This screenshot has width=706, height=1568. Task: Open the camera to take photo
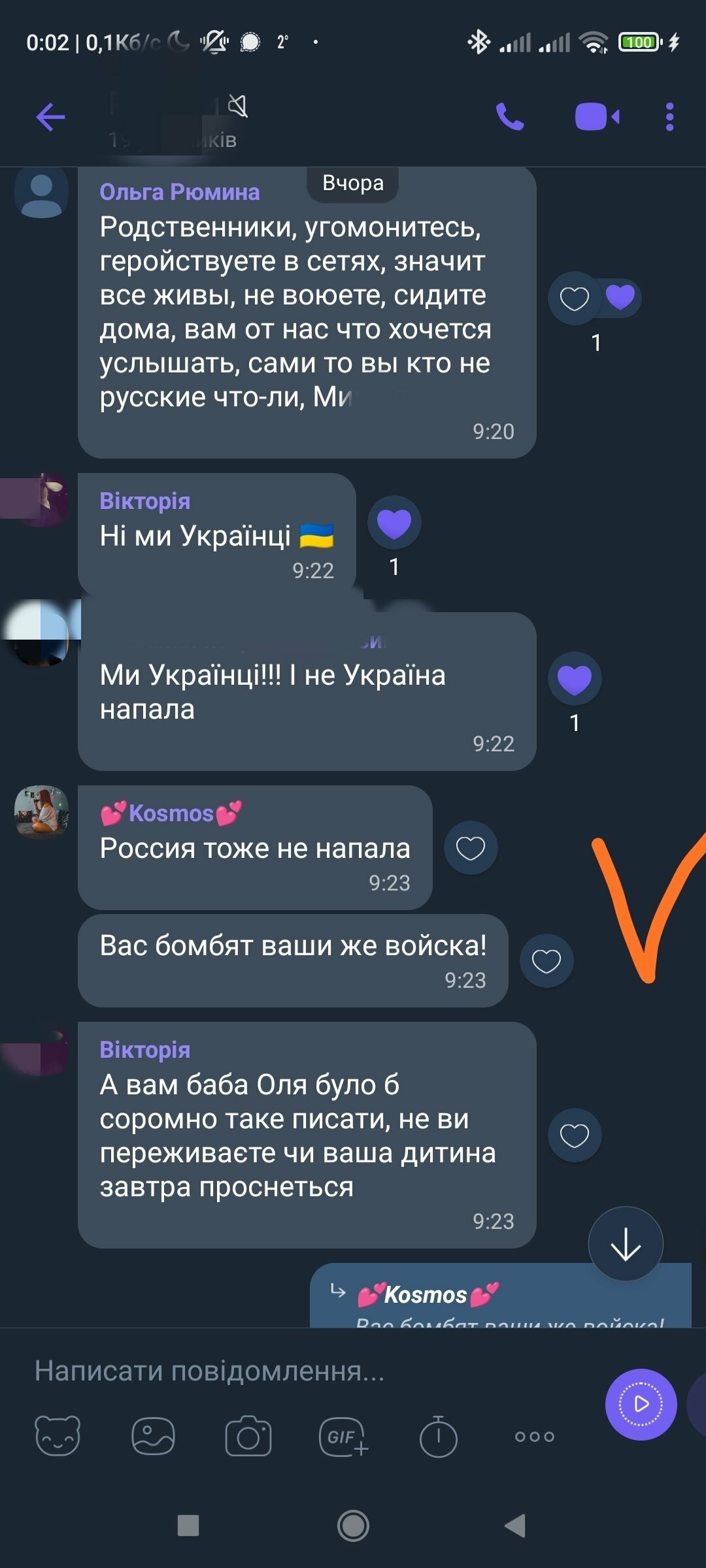click(248, 1436)
